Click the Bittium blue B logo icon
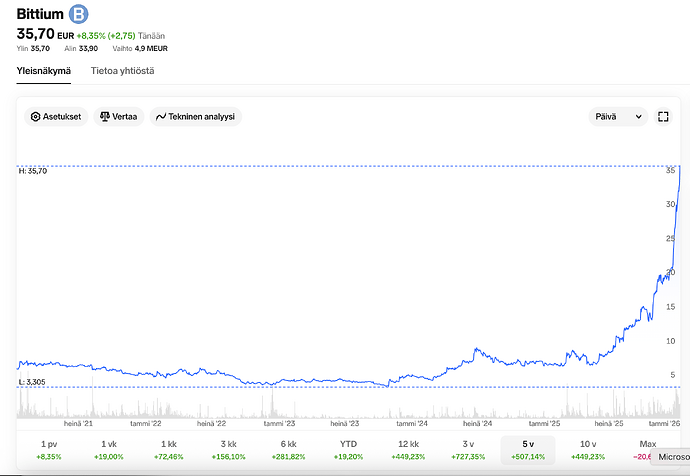The width and height of the screenshot is (690, 476). (x=77, y=14)
